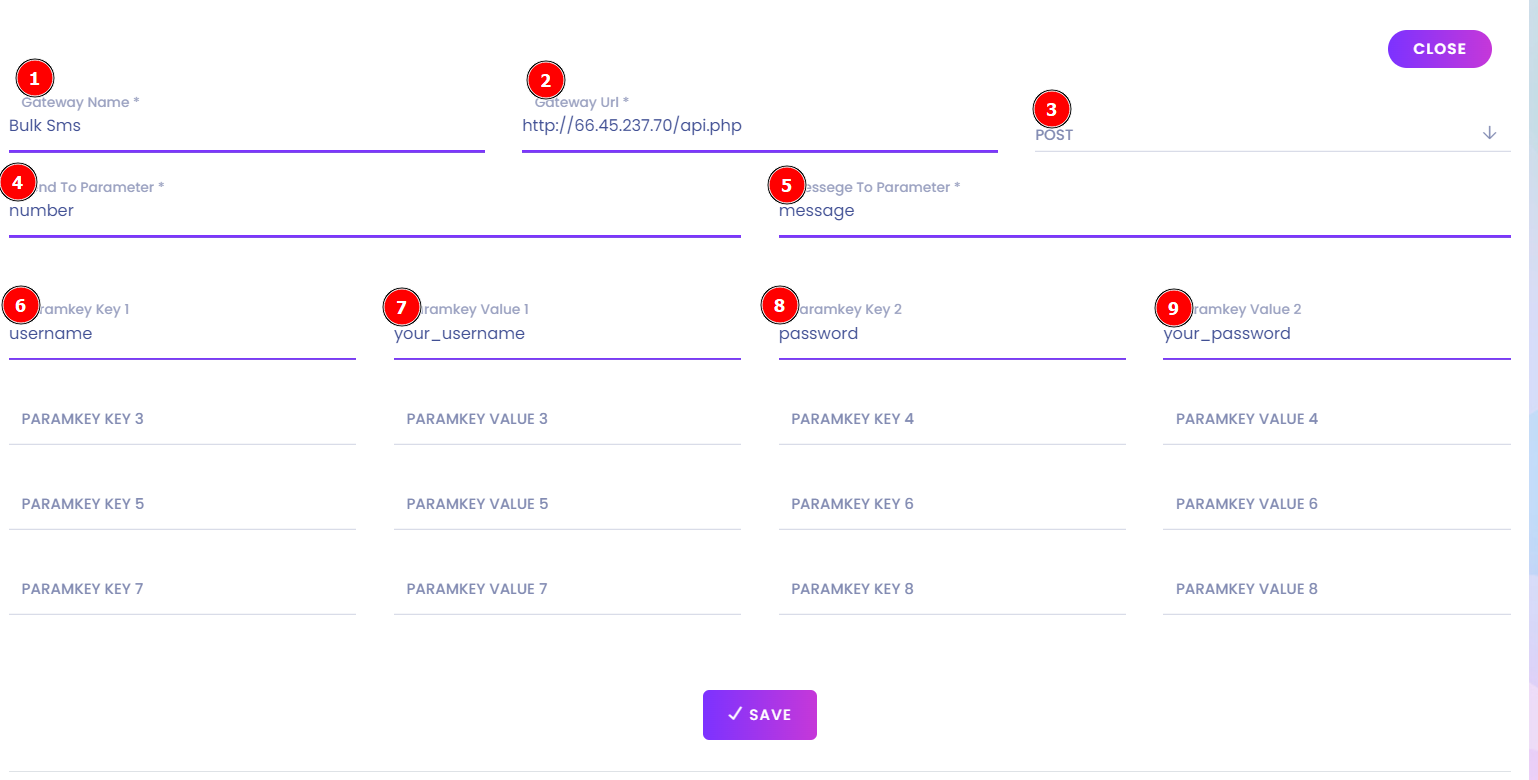Image resolution: width=1538 pixels, height=780 pixels.
Task: Click the red number 1 marker badge
Action: pyautogui.click(x=35, y=78)
